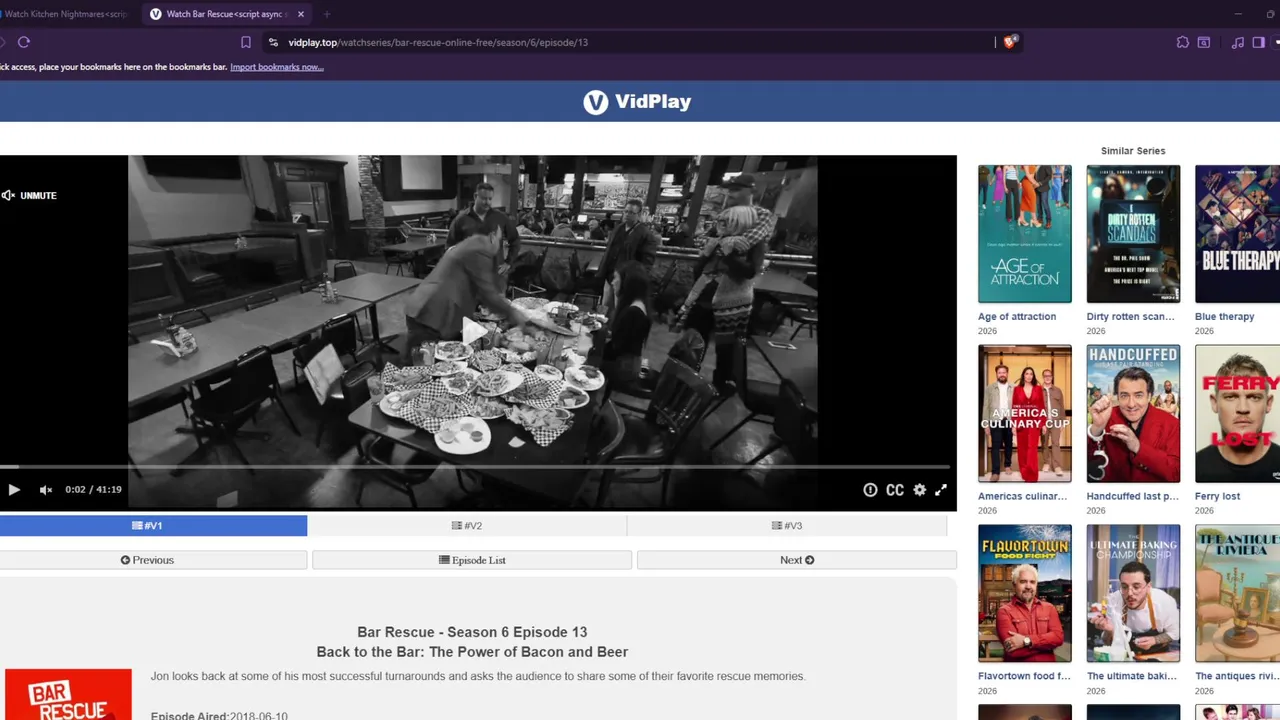This screenshot has width=1280, height=720.
Task: Click the vidplay.top address bar URL
Action: [438, 42]
